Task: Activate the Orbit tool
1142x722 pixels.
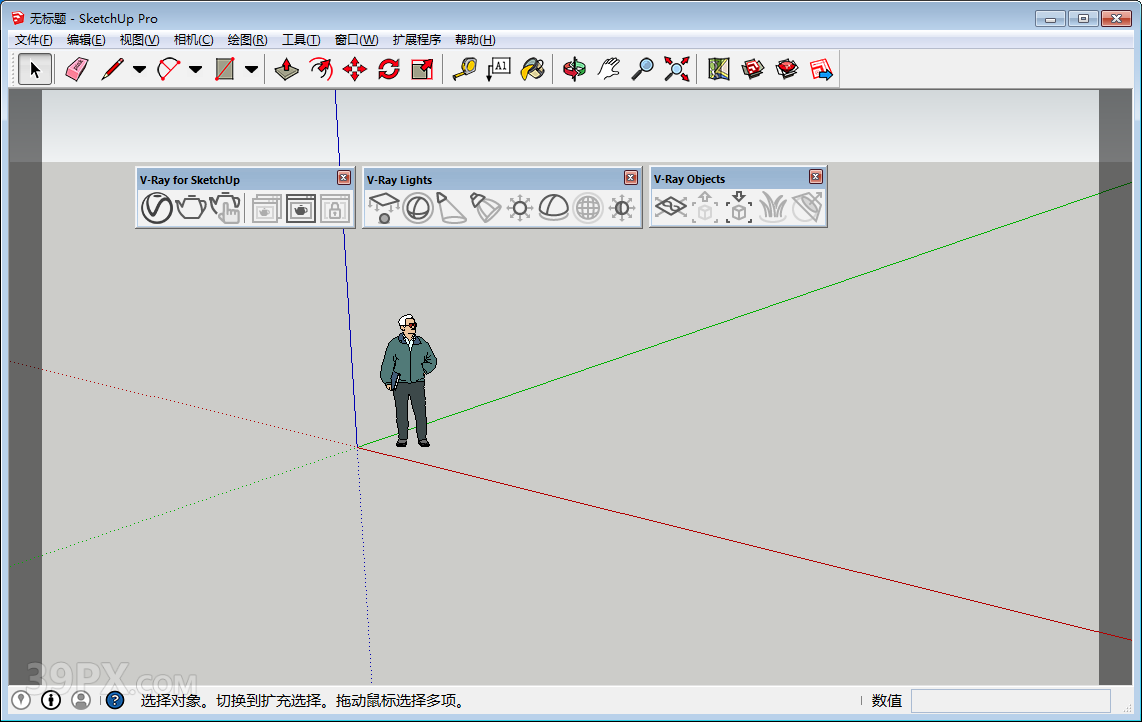Action: pyautogui.click(x=575, y=68)
